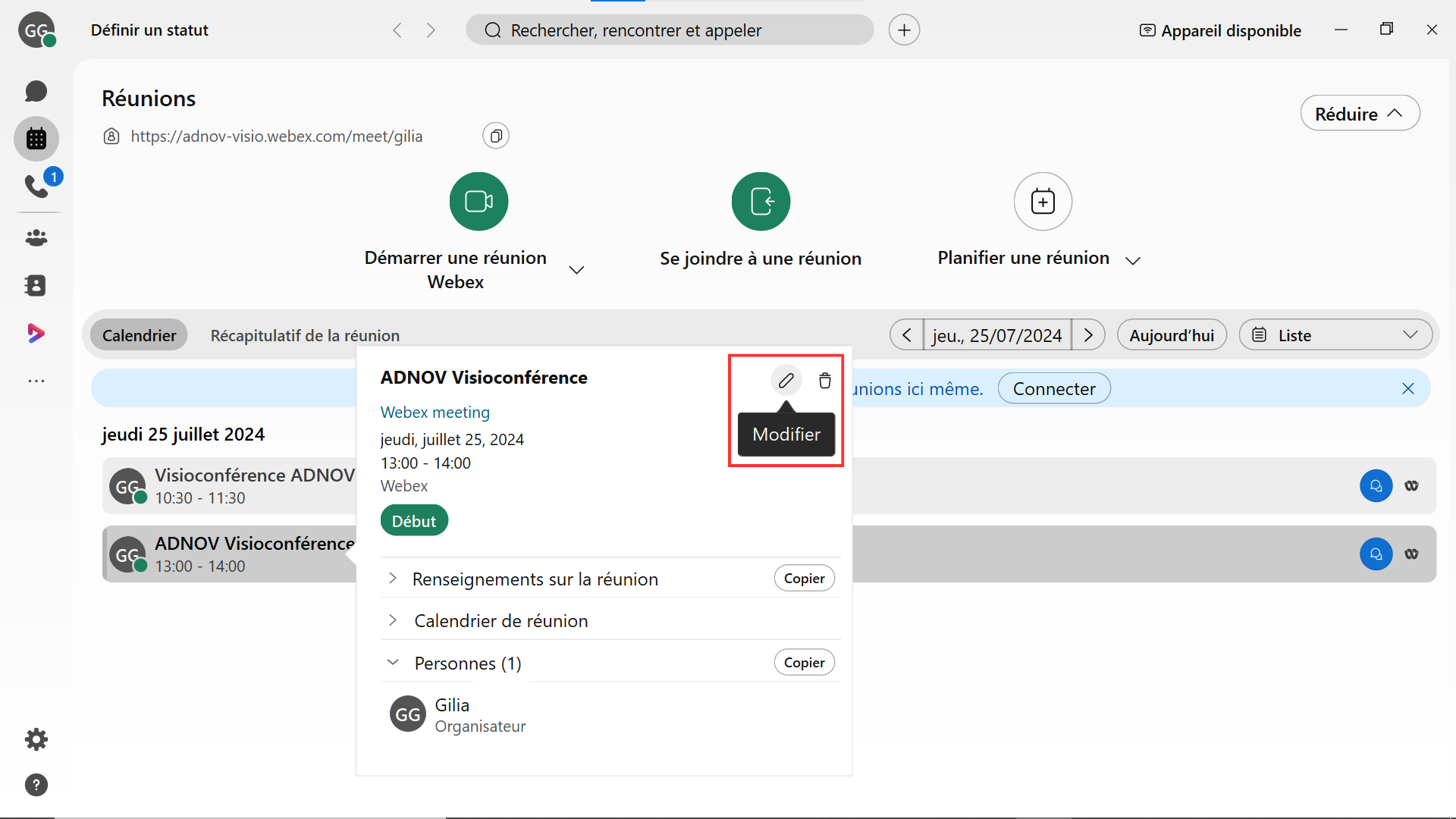The image size is (1456, 819).
Task: Start the meeting with Début button
Action: pyautogui.click(x=414, y=521)
